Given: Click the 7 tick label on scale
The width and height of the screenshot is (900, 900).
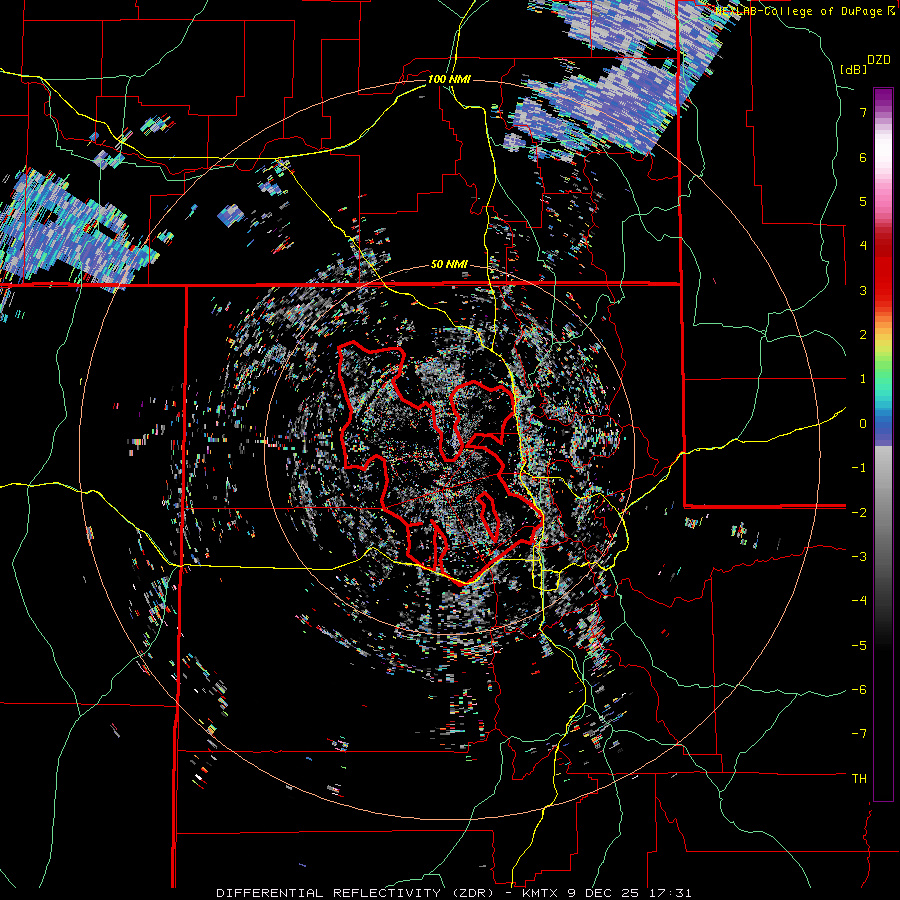Looking at the screenshot, I should (x=863, y=112).
